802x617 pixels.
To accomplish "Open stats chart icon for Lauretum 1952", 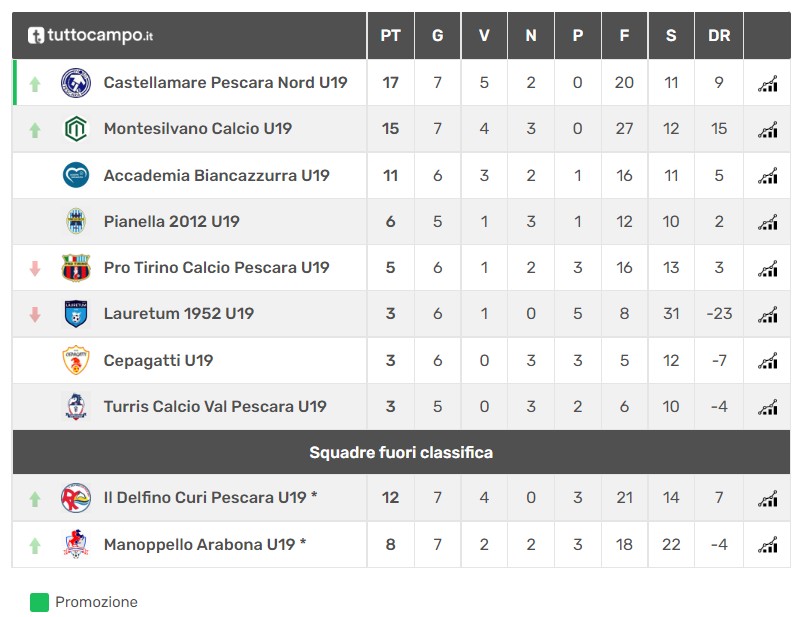I will 767,314.
